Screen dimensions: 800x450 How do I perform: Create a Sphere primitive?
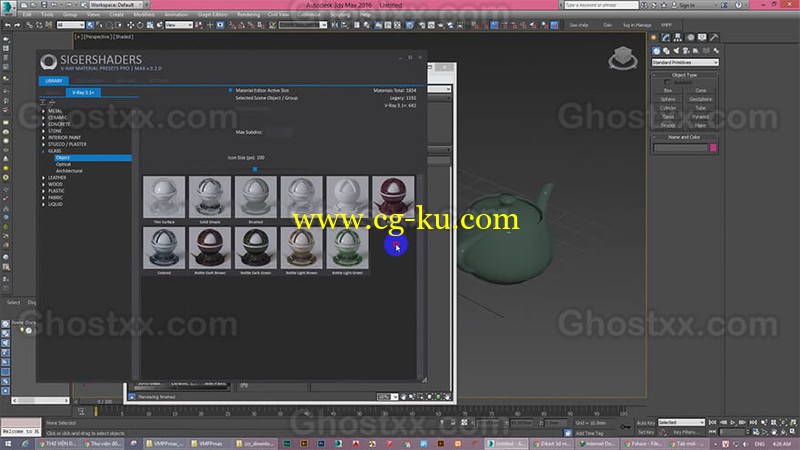click(668, 99)
